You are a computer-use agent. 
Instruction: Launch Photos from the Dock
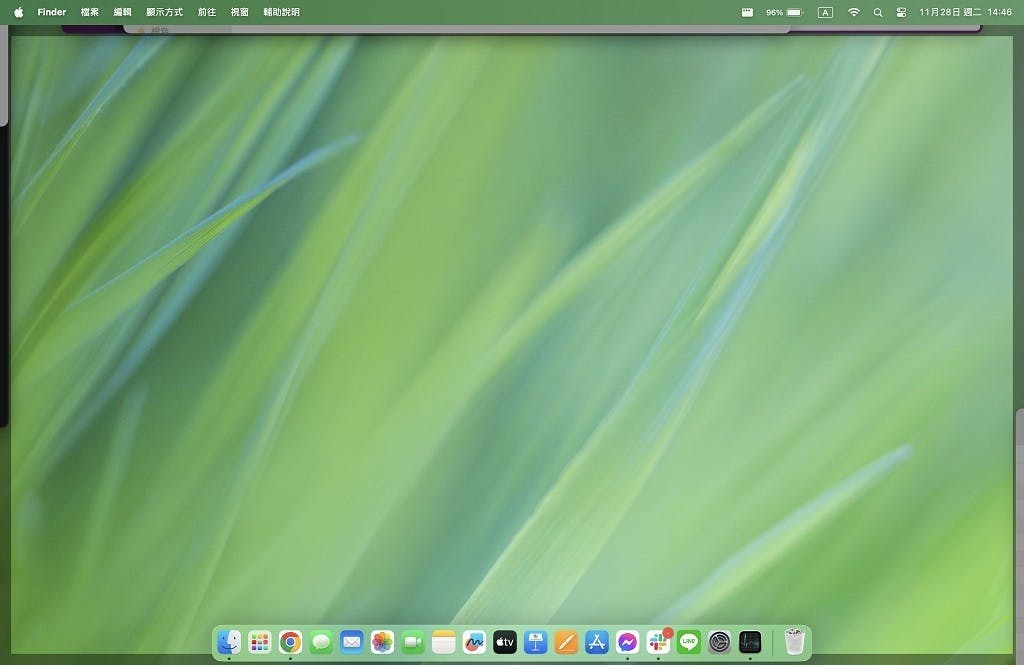(x=382, y=642)
